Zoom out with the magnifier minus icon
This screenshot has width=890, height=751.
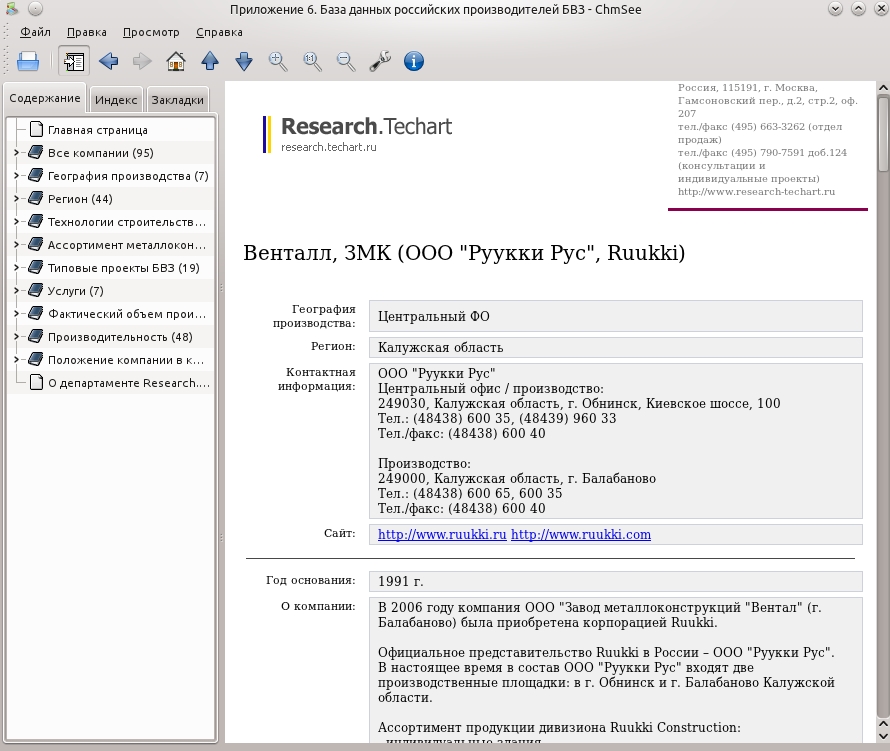click(x=346, y=61)
